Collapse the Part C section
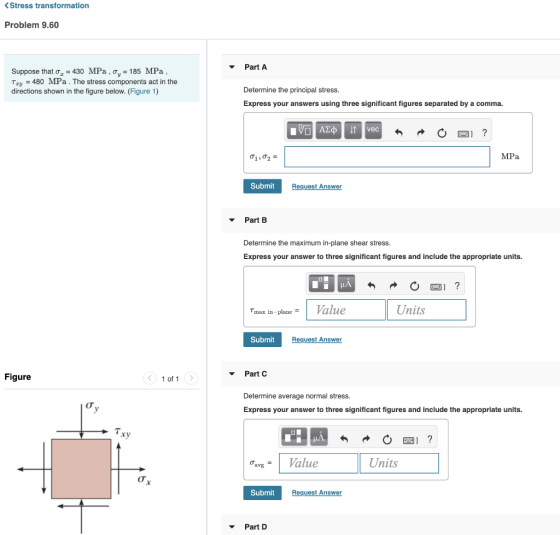Screen dimensions: 560x535 pyautogui.click(x=232, y=374)
